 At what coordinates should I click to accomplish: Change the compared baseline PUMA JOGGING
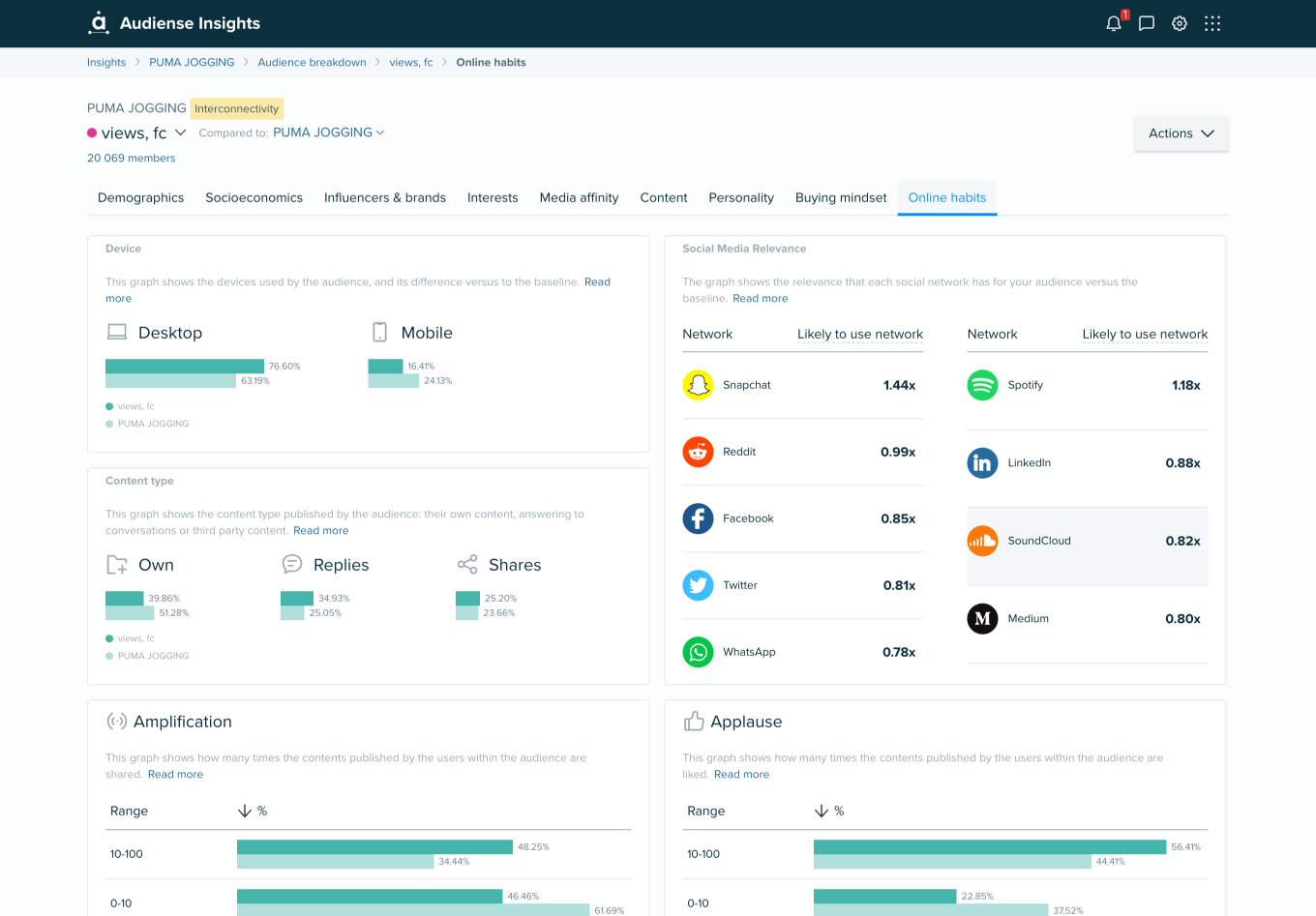tap(328, 133)
